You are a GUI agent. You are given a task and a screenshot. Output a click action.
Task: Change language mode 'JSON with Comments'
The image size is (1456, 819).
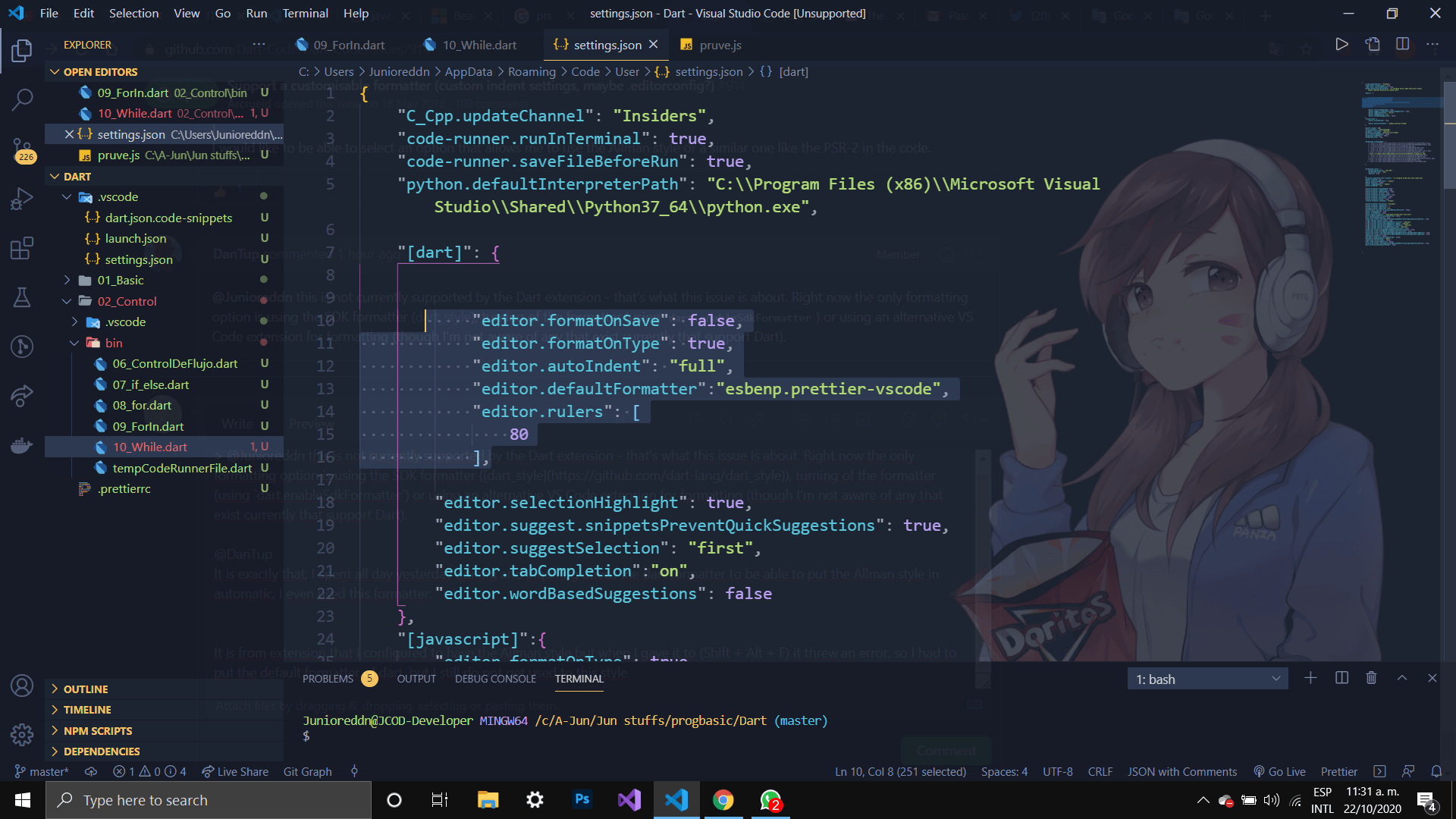click(x=1182, y=772)
